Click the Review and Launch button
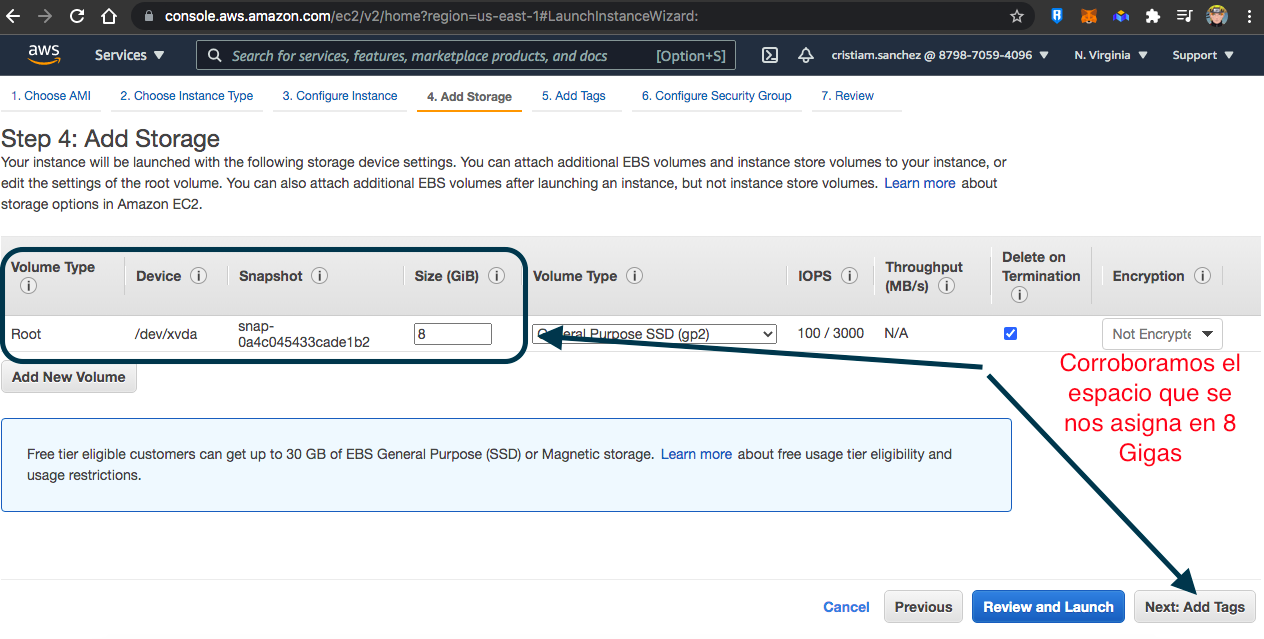 click(1048, 607)
